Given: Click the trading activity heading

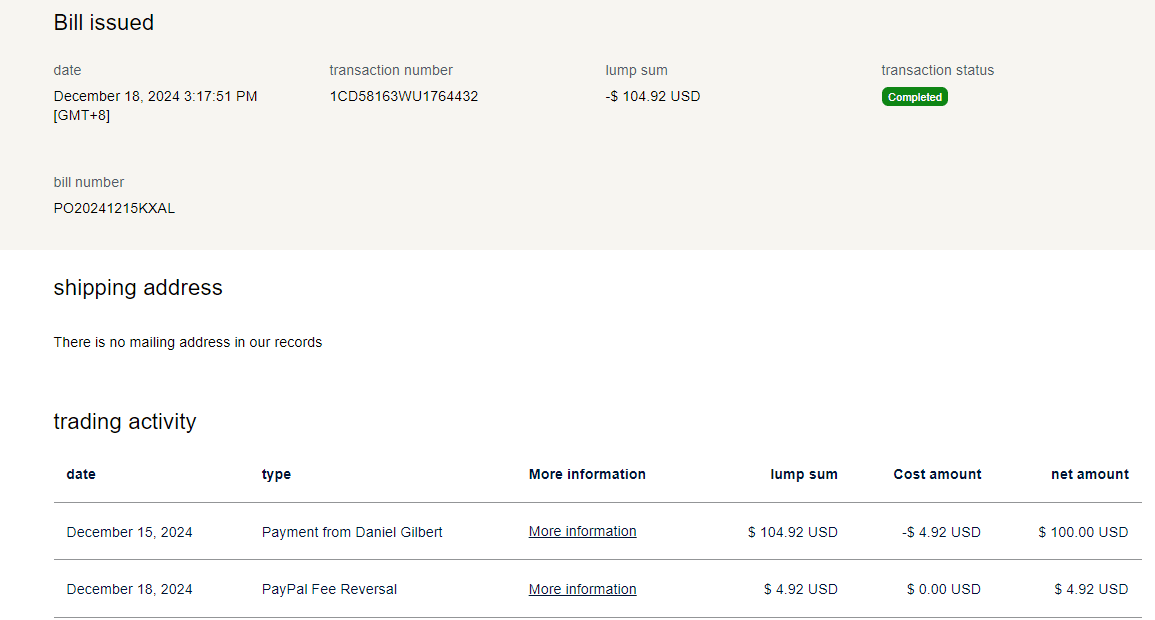Looking at the screenshot, I should (x=125, y=422).
